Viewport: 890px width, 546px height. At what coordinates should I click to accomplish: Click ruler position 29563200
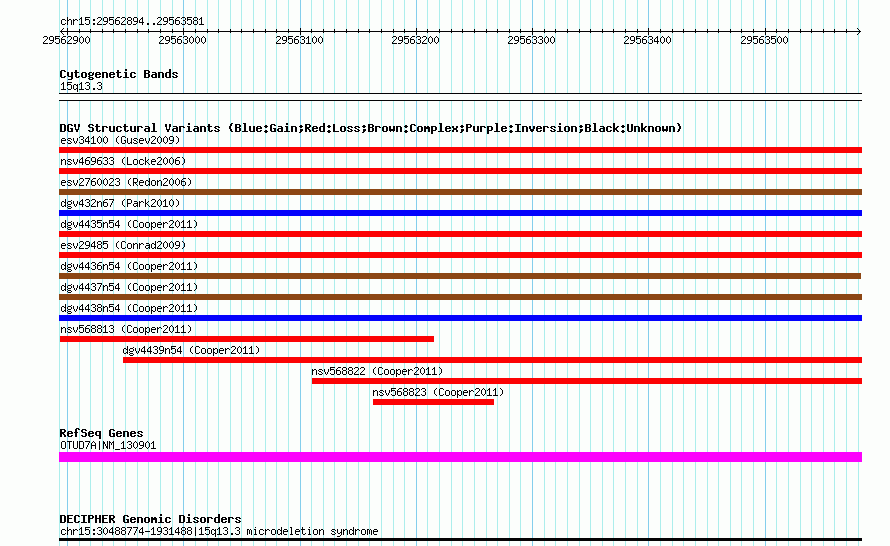coord(415,40)
